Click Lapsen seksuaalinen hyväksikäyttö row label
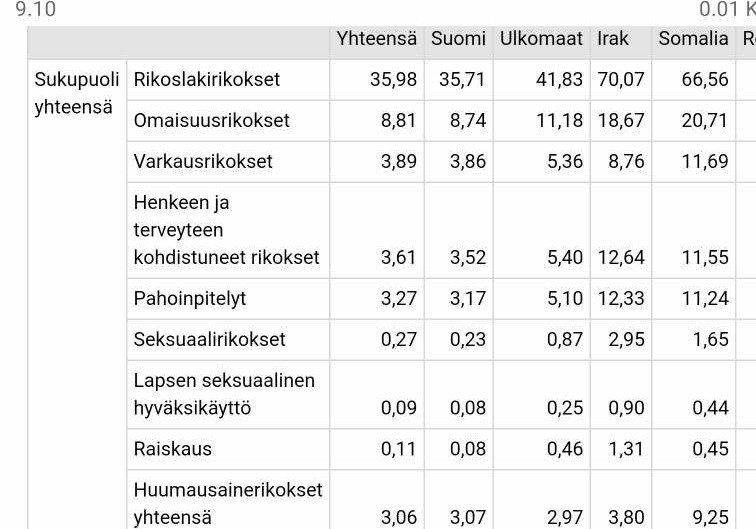The height and width of the screenshot is (529, 756). click(x=224, y=394)
